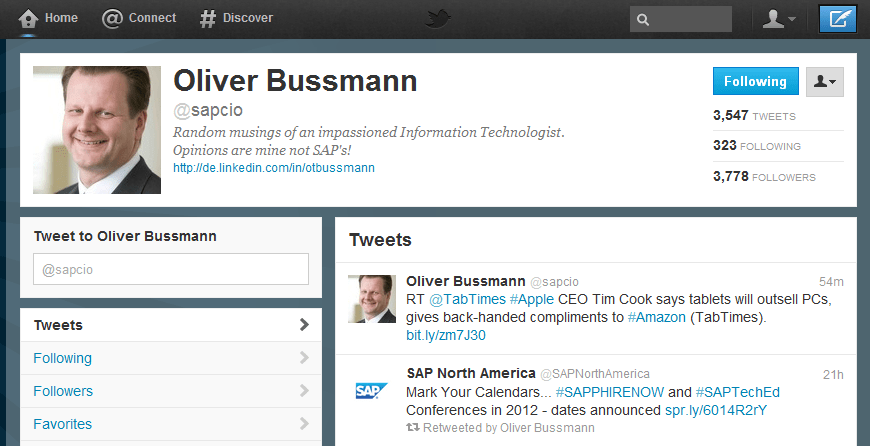Expand Favorites using its chevron arrow
The height and width of the screenshot is (446, 870).
point(304,424)
